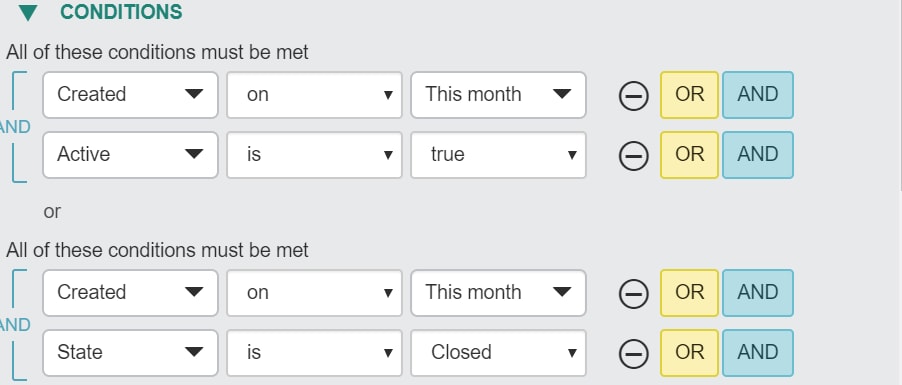Open the 'true' value dropdown

coord(498,155)
